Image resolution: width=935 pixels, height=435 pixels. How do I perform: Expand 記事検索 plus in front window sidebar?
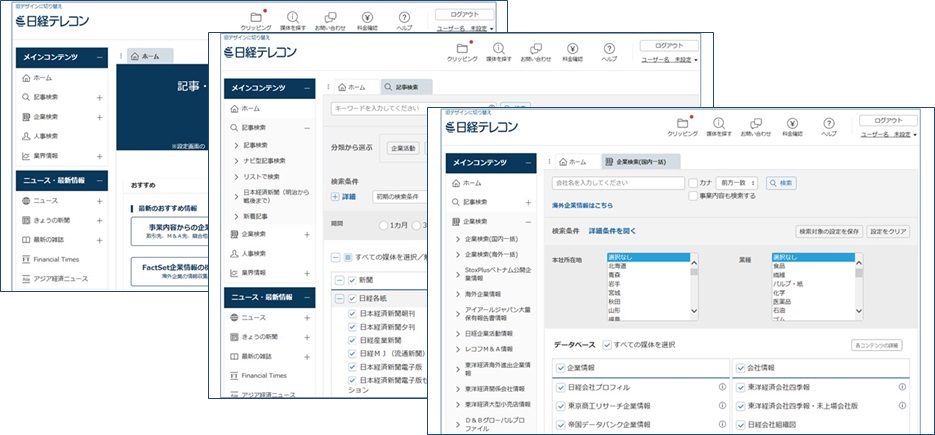coord(527,202)
